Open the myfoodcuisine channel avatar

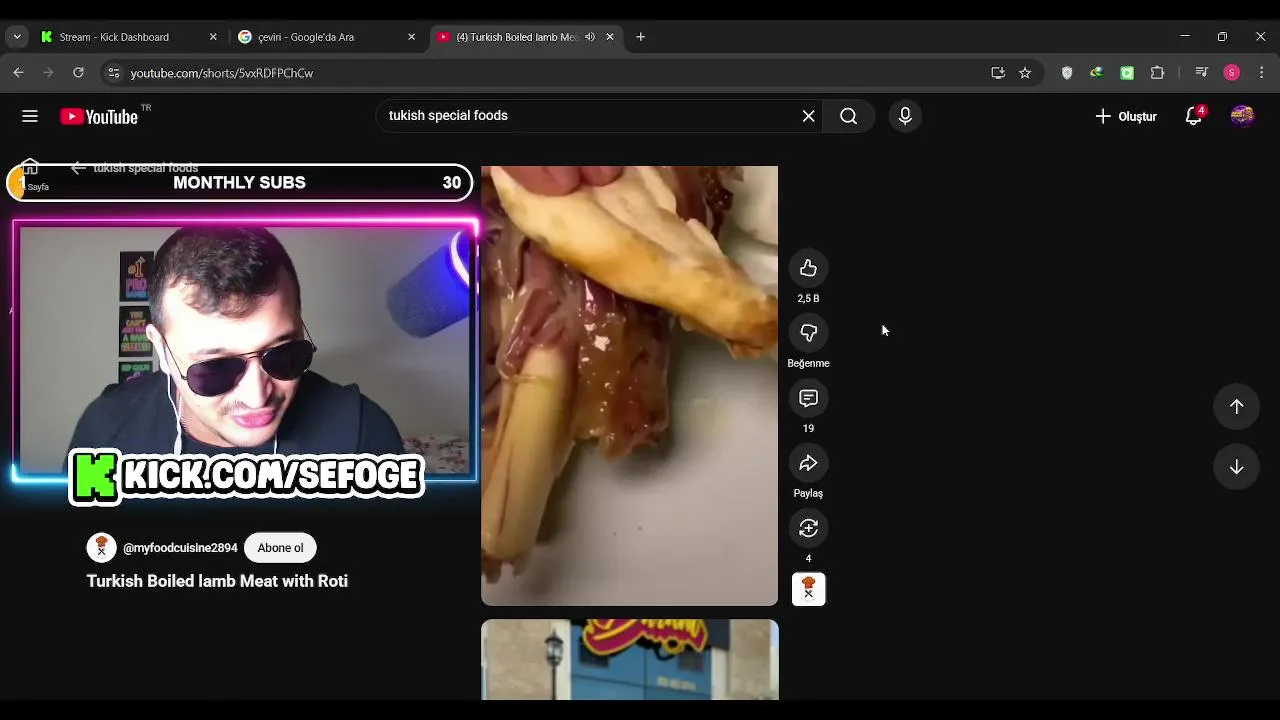pyautogui.click(x=101, y=548)
